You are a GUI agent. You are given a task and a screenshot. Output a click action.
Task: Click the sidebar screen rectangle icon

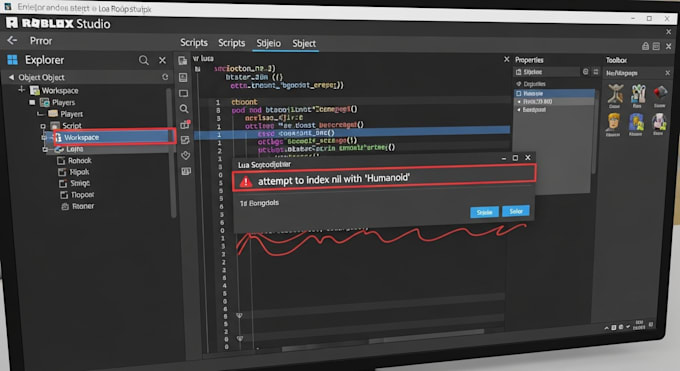point(183,93)
